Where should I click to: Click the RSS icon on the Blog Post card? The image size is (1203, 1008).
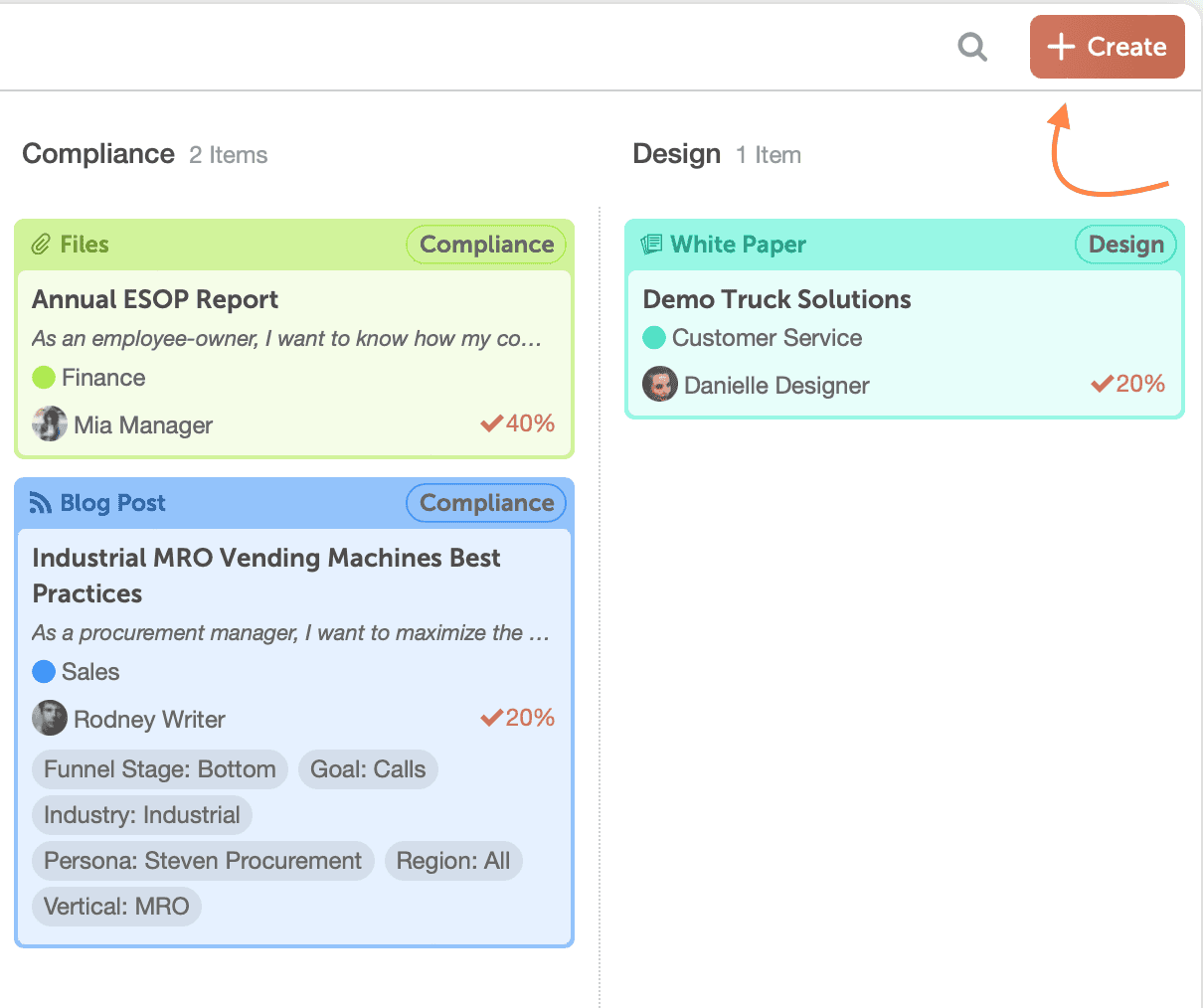coord(40,502)
